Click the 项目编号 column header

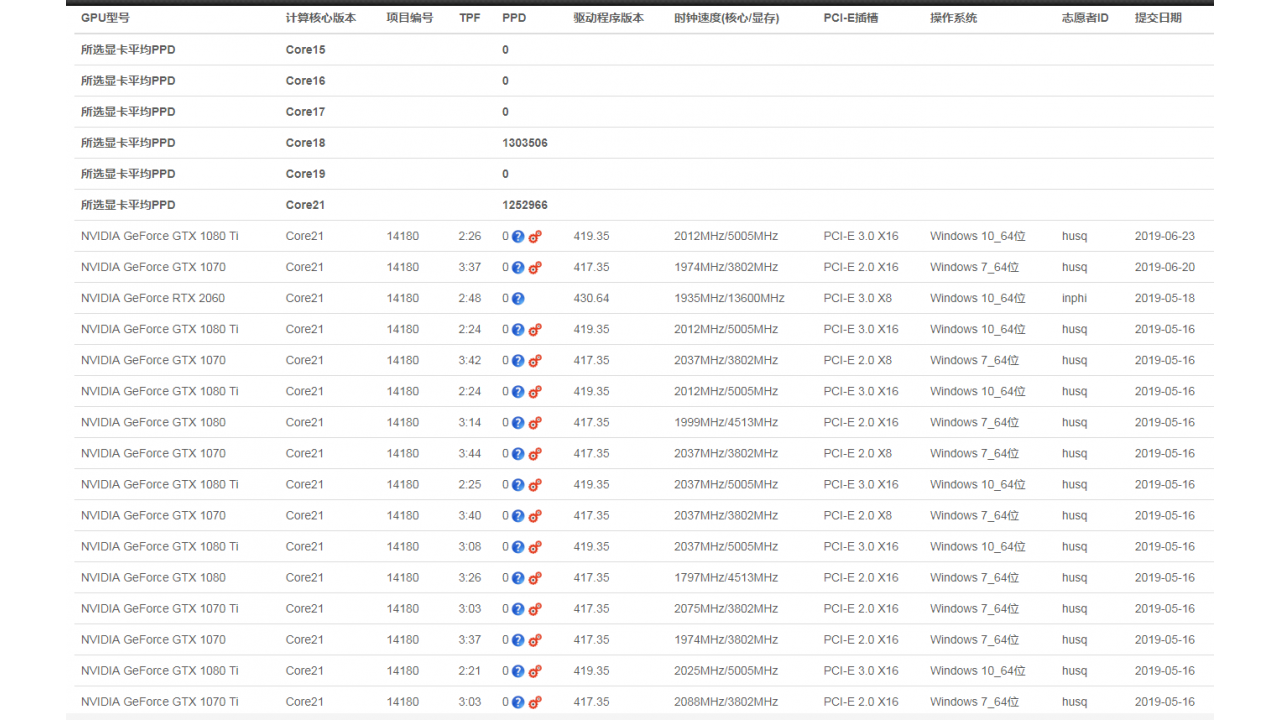pos(410,18)
